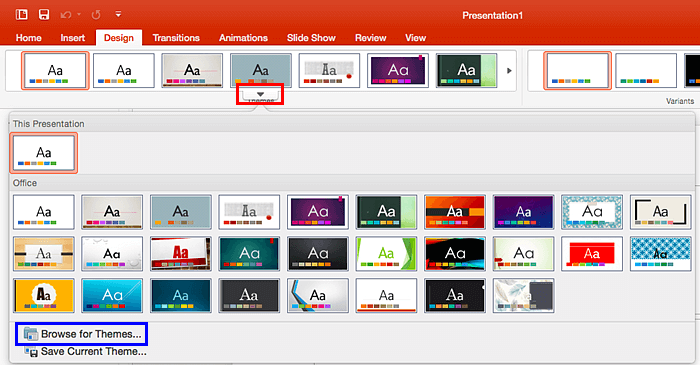The height and width of the screenshot is (365, 700).
Task: Open the Customize Quick Access Toolbar dropdown
Action: pos(118,14)
